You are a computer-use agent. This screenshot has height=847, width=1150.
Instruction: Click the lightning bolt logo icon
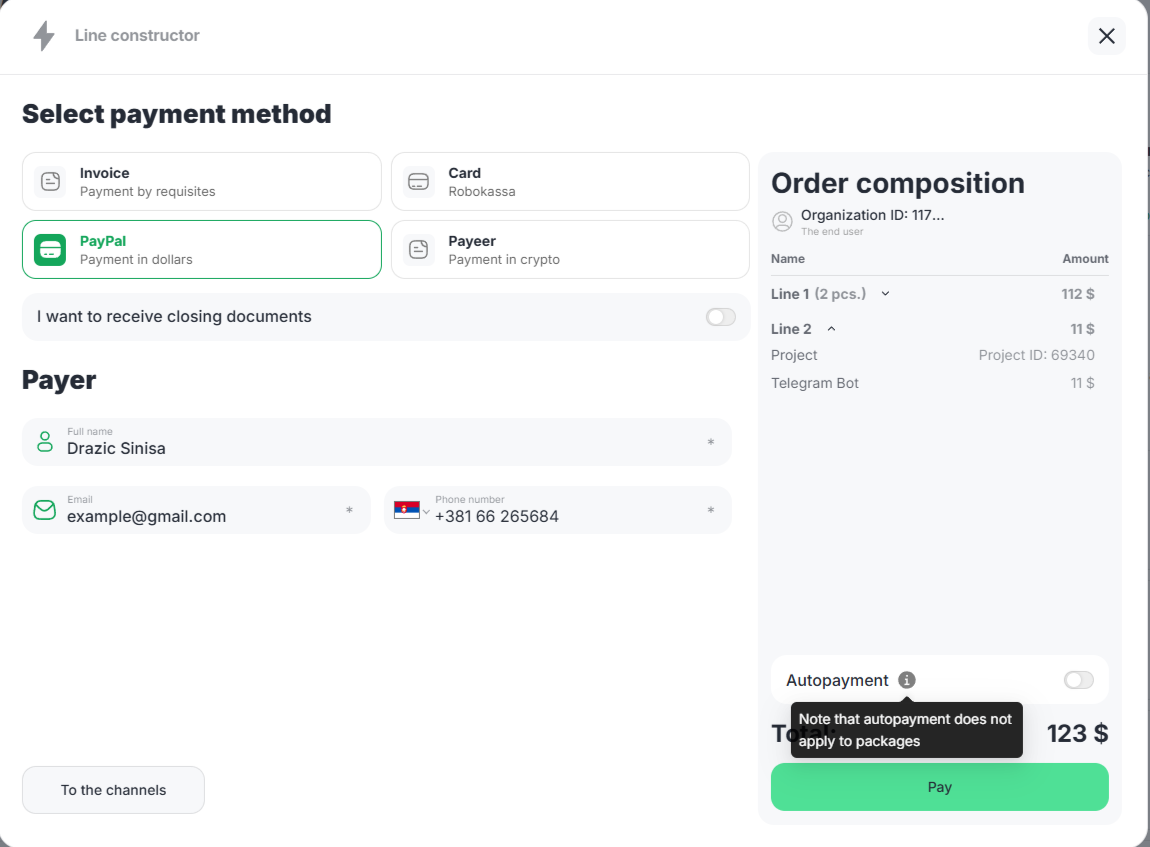44,36
